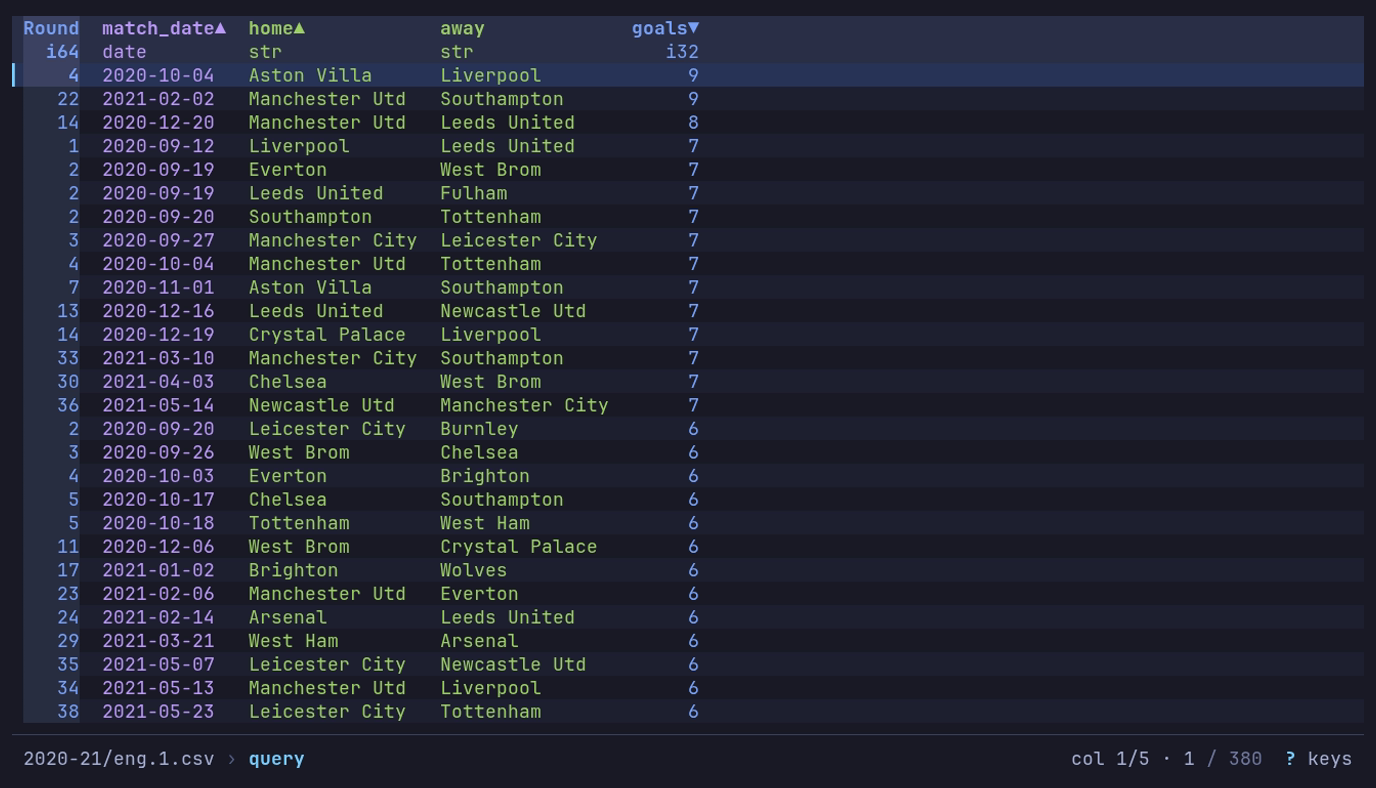Click the i32 type label under goals

[x=682, y=52]
